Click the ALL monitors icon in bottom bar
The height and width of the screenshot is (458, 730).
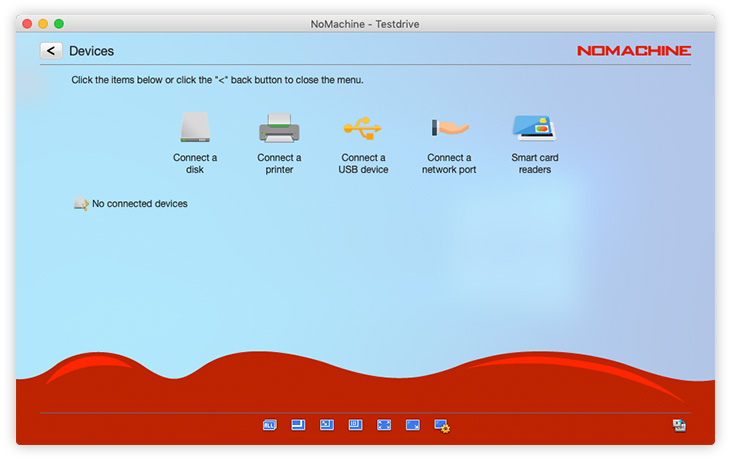click(x=269, y=425)
